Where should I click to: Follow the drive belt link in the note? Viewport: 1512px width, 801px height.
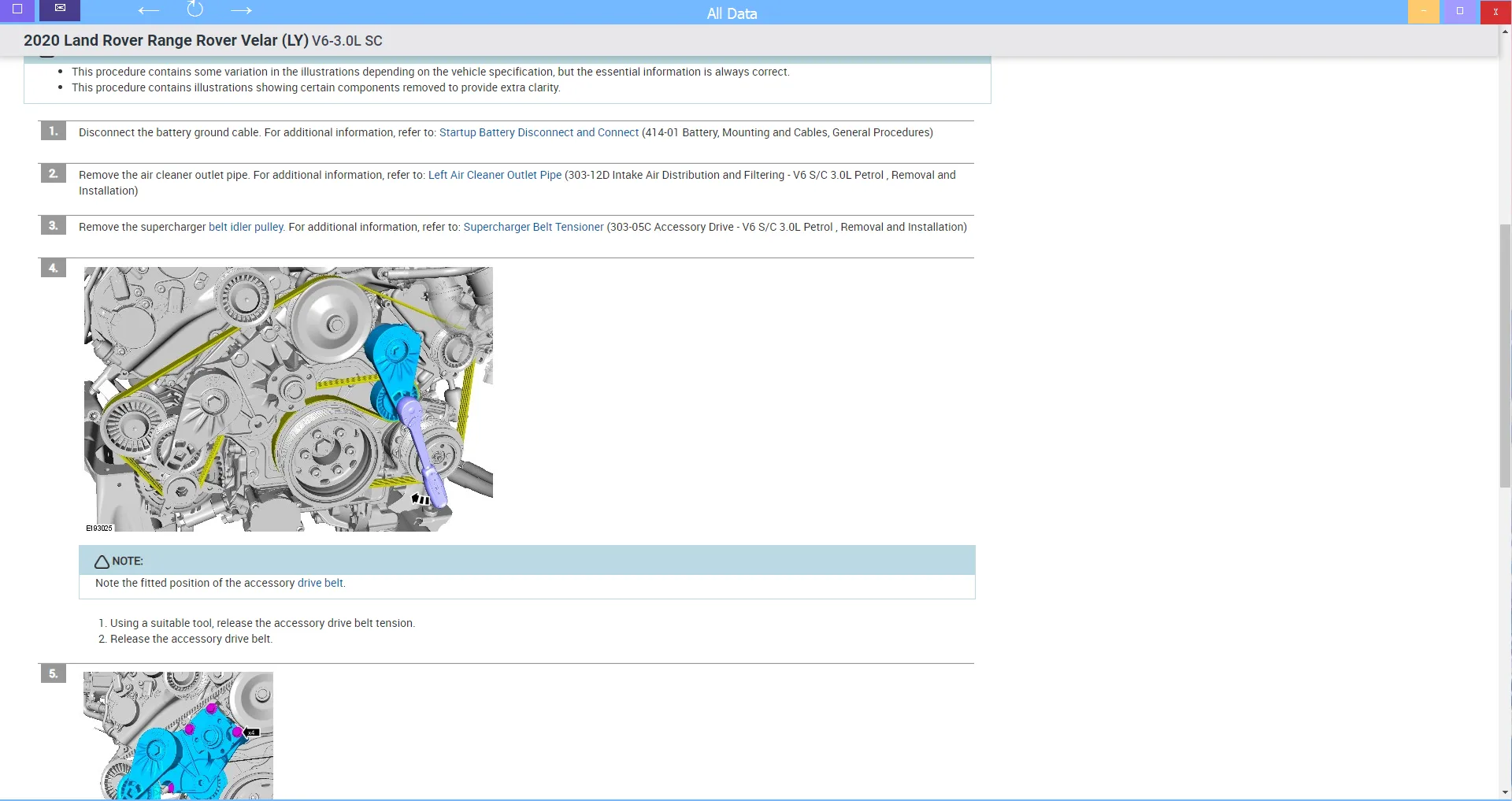(x=320, y=583)
